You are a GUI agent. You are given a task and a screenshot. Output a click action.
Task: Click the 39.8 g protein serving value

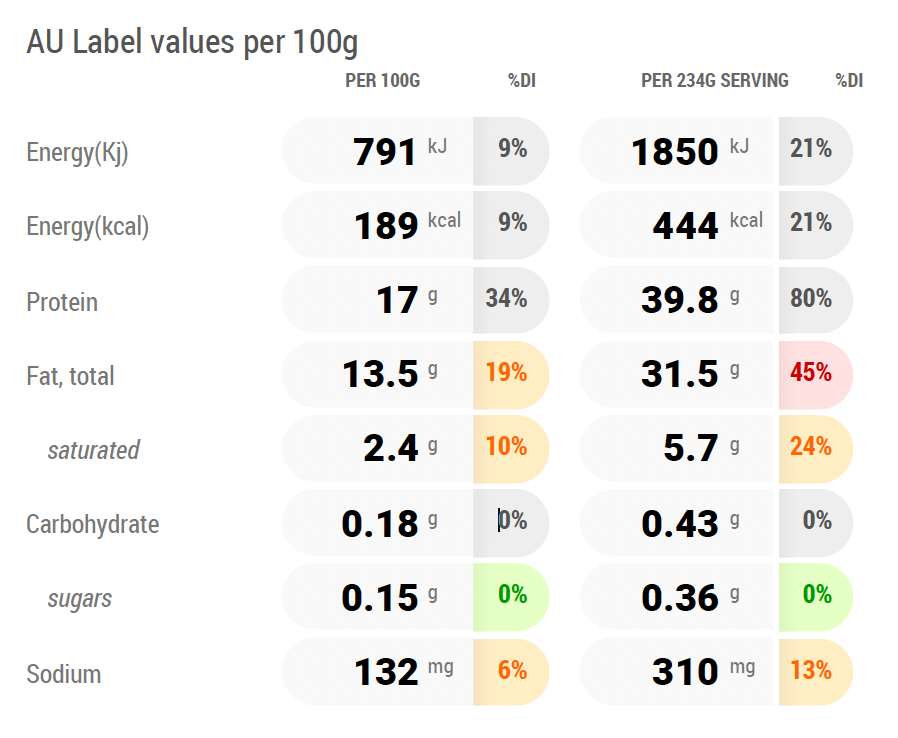point(676,299)
